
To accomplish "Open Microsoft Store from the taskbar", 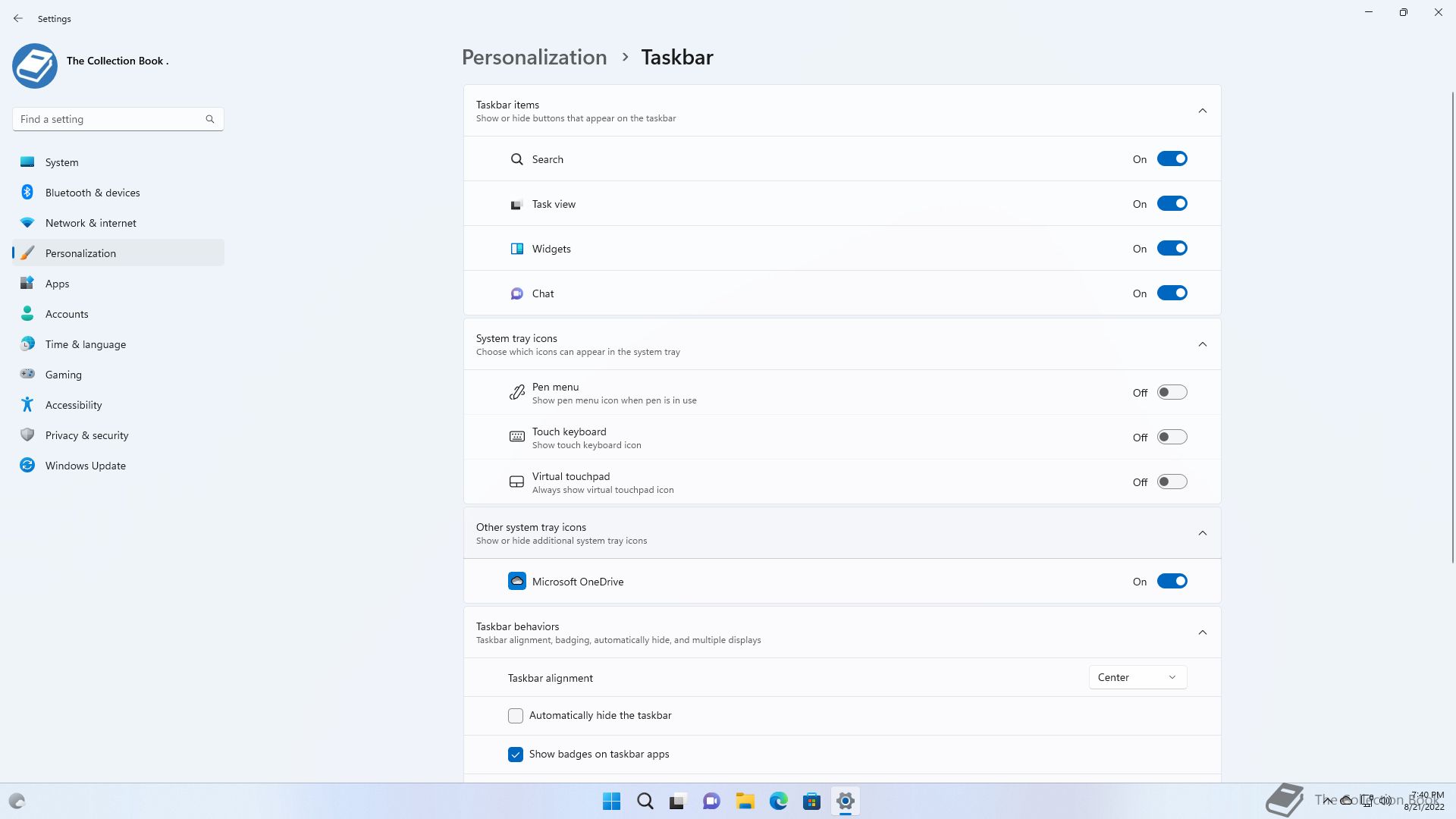I will click(812, 801).
